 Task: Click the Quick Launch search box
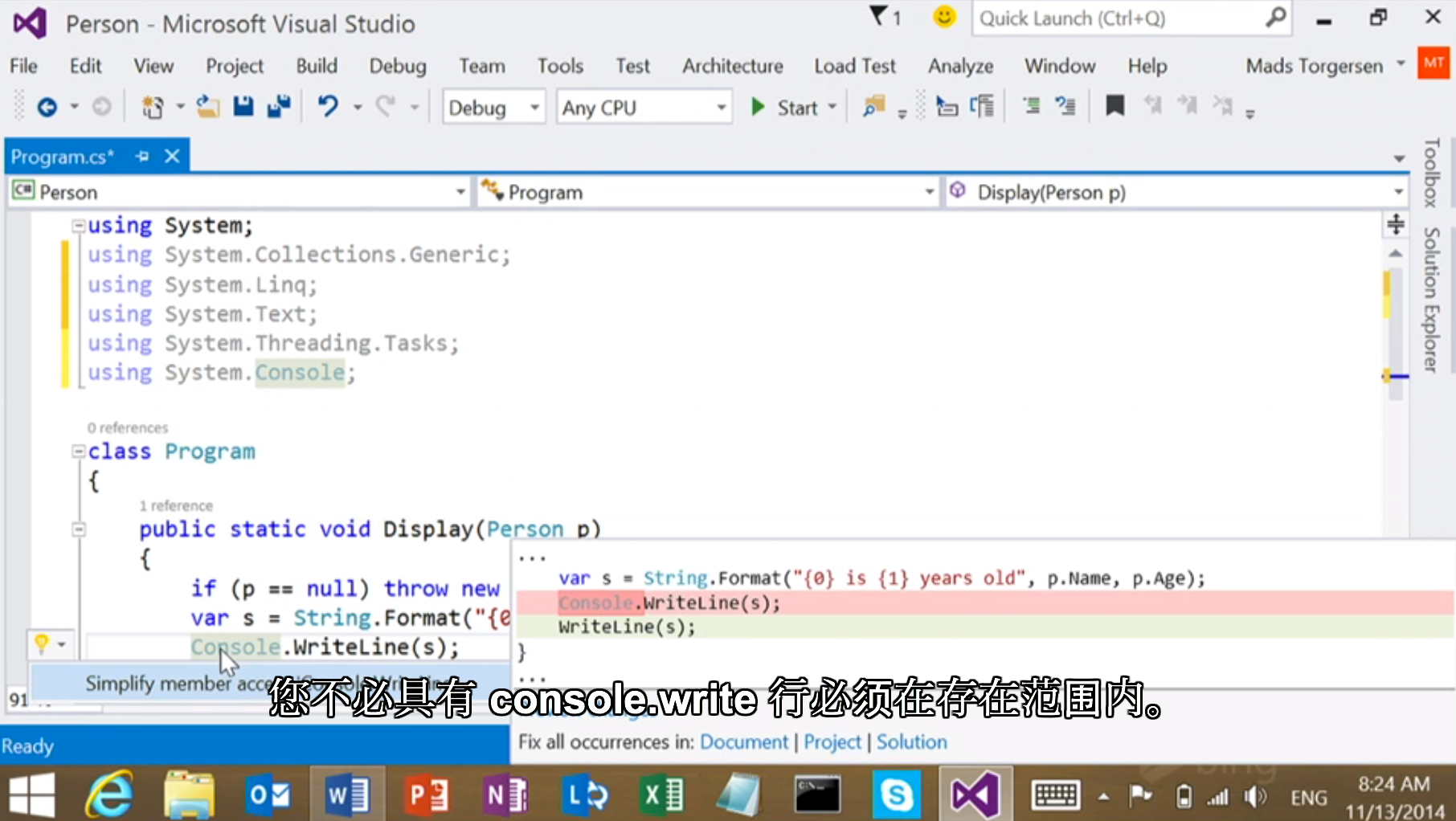pos(1131,18)
